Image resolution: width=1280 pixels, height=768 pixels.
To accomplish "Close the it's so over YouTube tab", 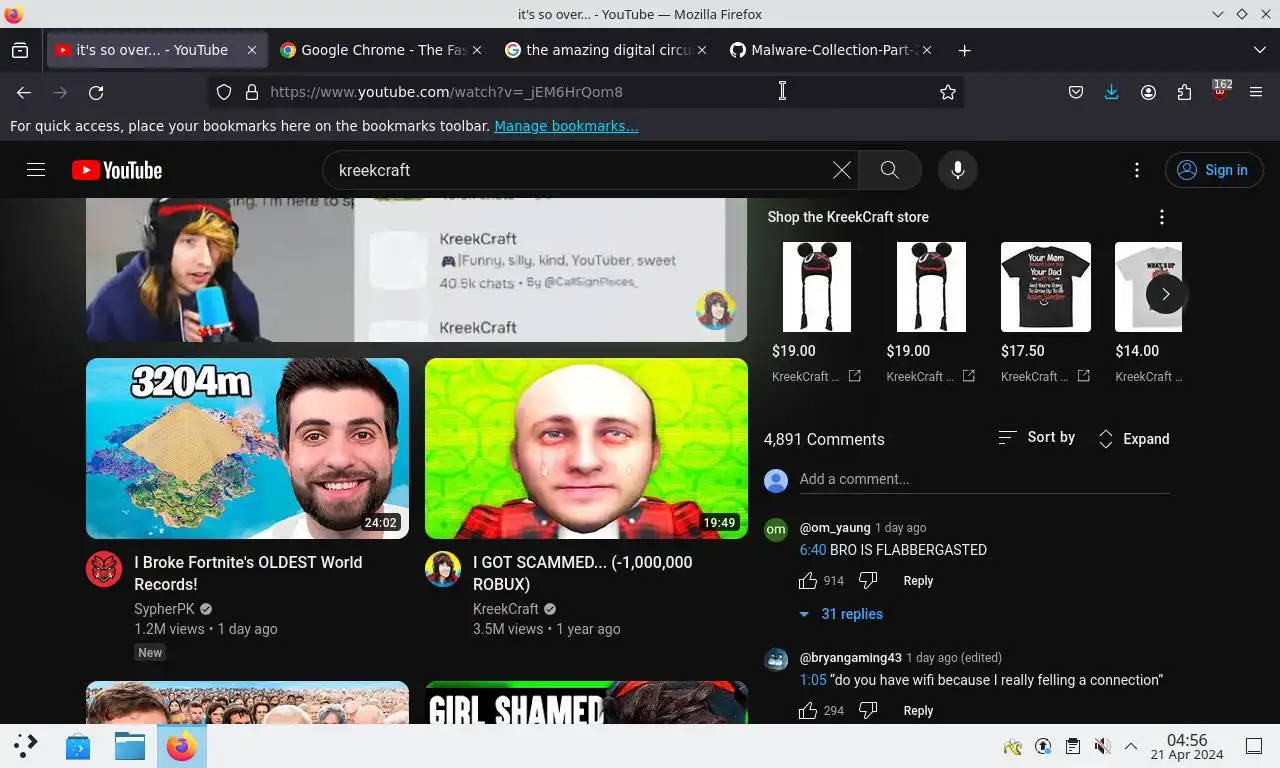I will (252, 50).
